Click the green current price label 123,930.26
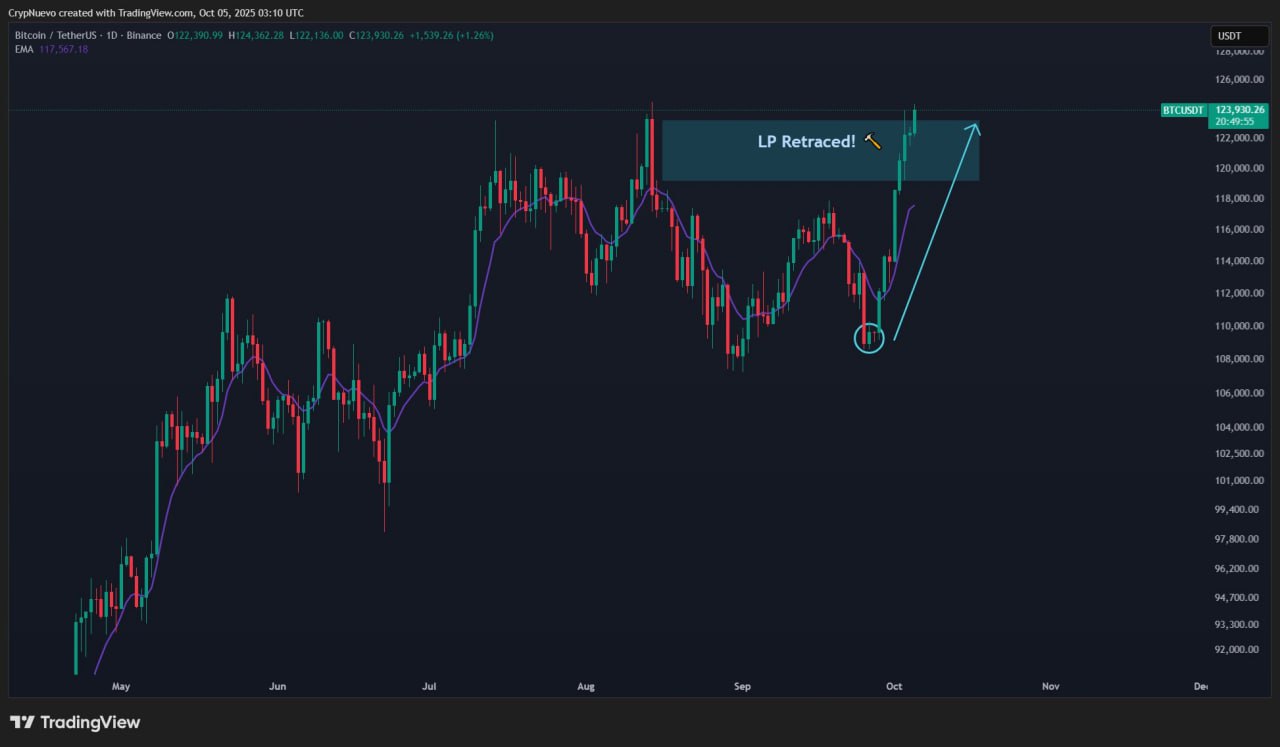 point(1239,110)
